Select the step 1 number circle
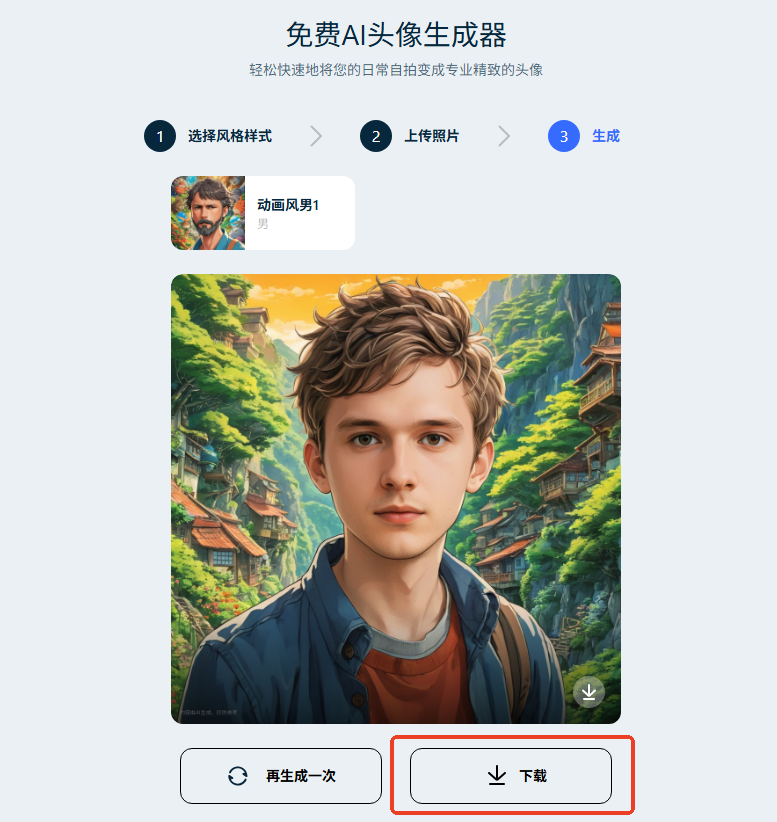The width and height of the screenshot is (777, 822). pyautogui.click(x=160, y=136)
